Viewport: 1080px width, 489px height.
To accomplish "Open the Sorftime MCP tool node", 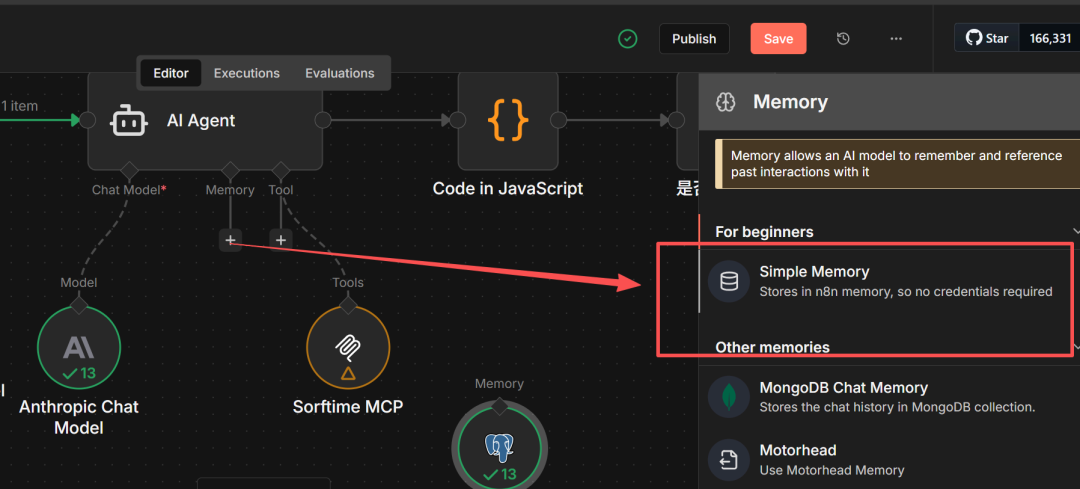I will point(347,348).
